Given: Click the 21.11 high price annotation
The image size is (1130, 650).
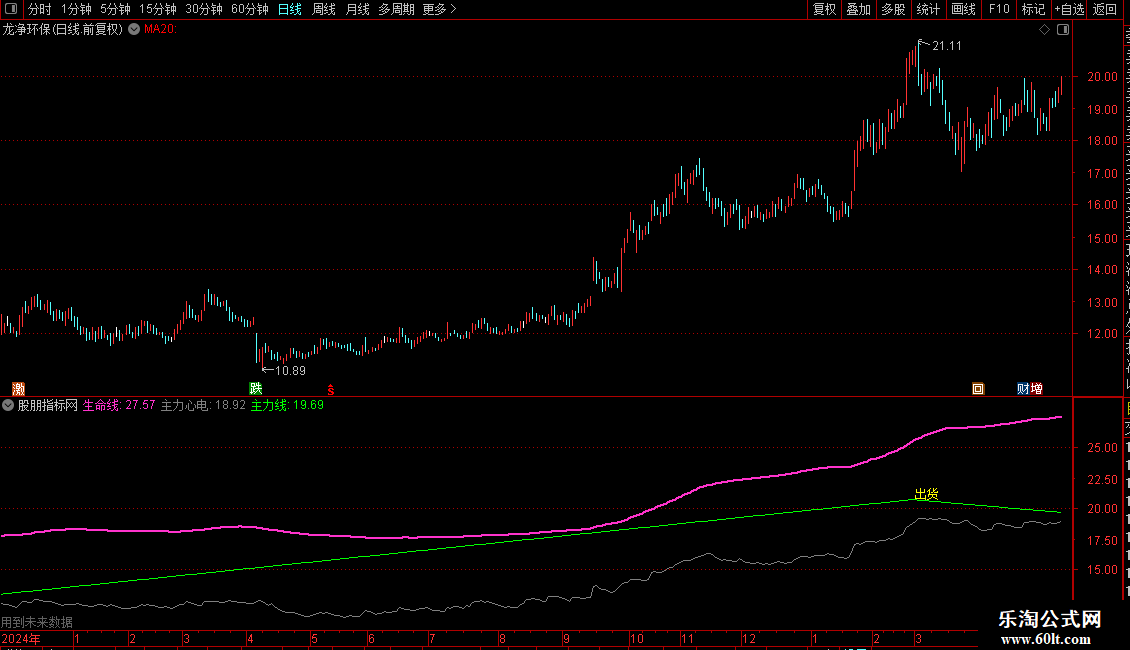Looking at the screenshot, I should coord(946,46).
